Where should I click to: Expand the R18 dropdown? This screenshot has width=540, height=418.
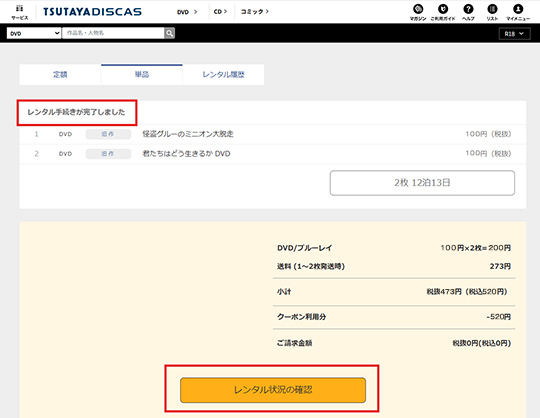pos(515,34)
